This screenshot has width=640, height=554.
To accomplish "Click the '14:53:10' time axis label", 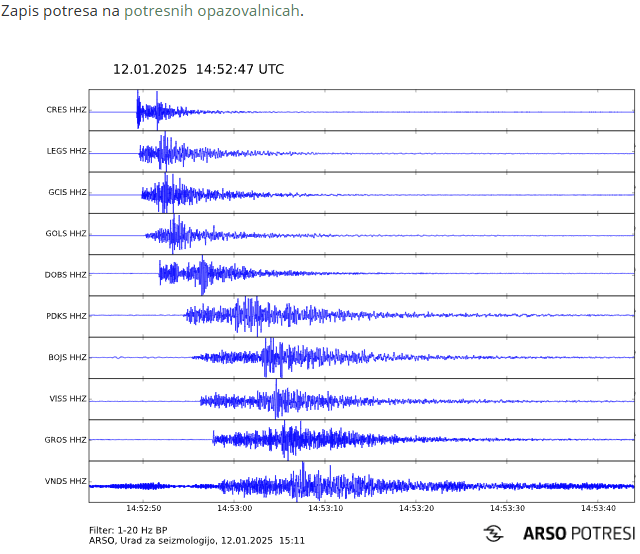I will tap(325, 508).
